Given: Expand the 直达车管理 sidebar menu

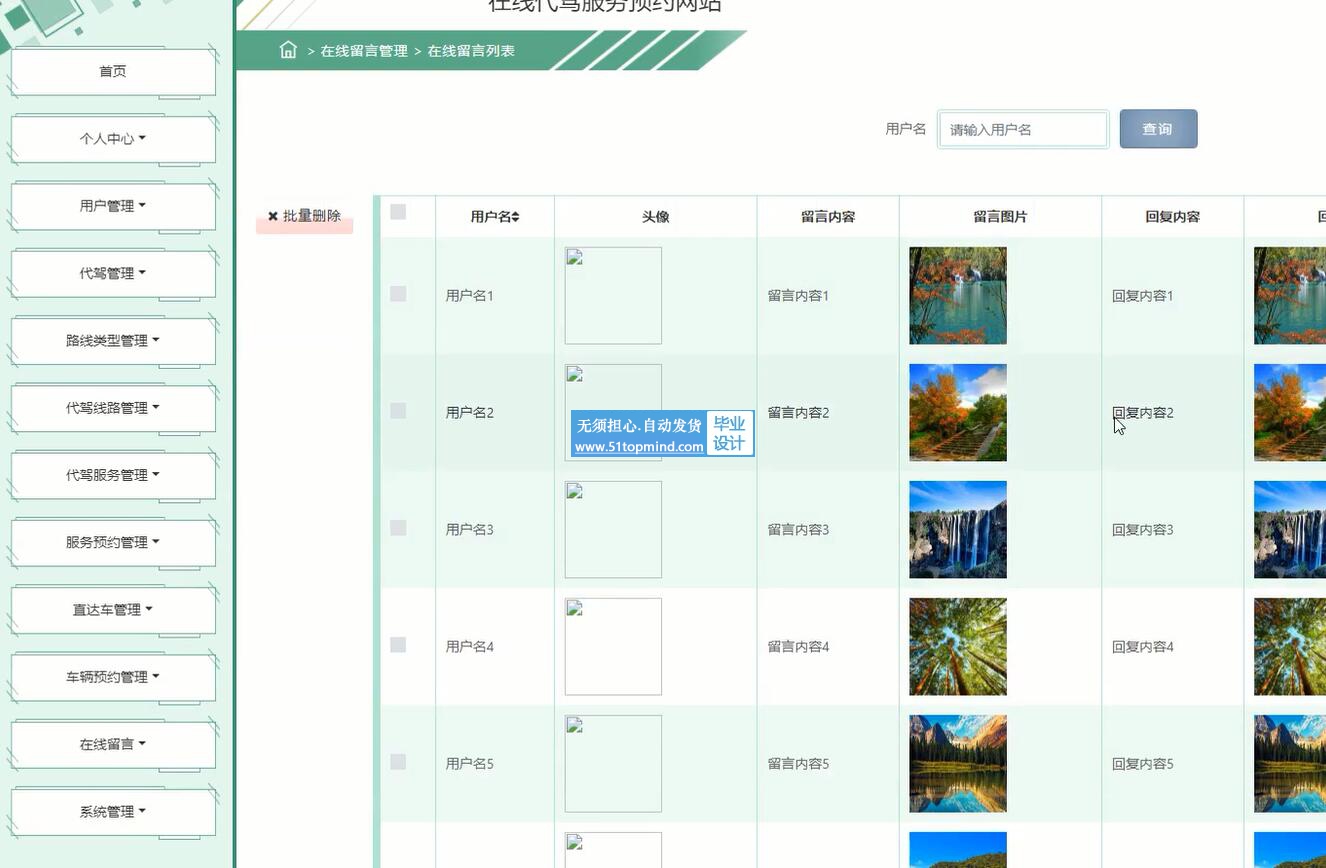Looking at the screenshot, I should pyautogui.click(x=113, y=610).
